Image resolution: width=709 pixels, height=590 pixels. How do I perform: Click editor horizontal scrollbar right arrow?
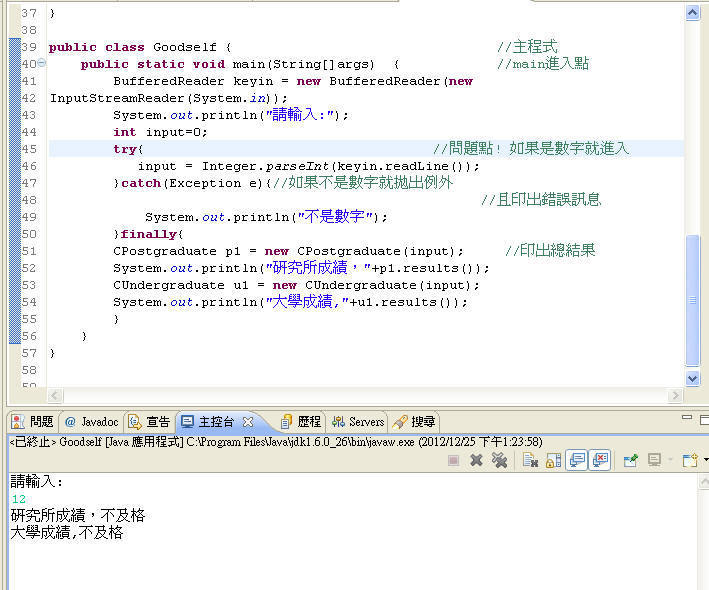click(x=675, y=396)
